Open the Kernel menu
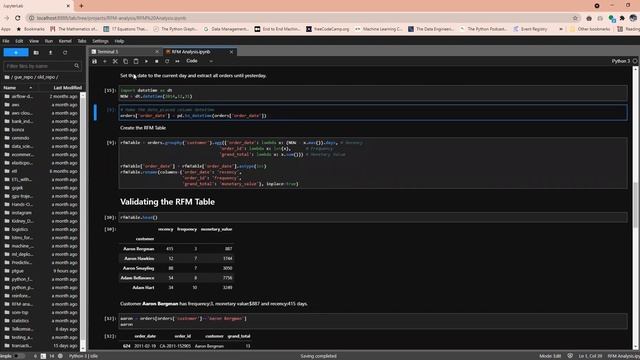This screenshot has width=640, height=360. (65, 41)
